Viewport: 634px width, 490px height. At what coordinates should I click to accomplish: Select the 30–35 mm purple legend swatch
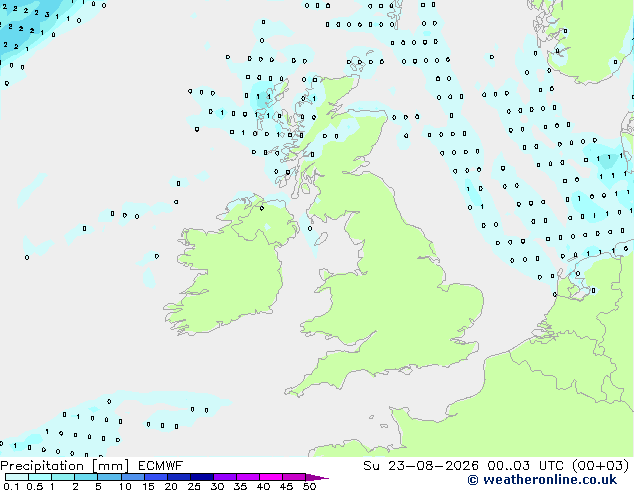(225, 477)
